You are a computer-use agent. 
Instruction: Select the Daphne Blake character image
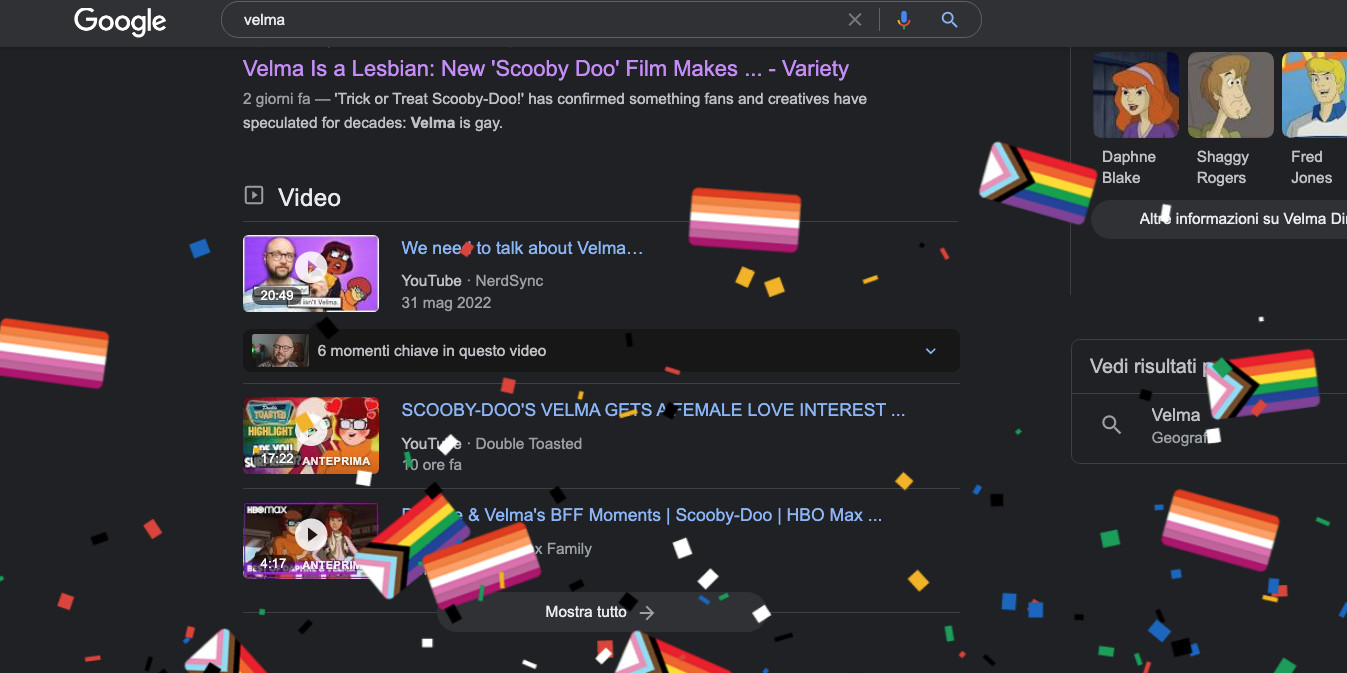pyautogui.click(x=1135, y=95)
